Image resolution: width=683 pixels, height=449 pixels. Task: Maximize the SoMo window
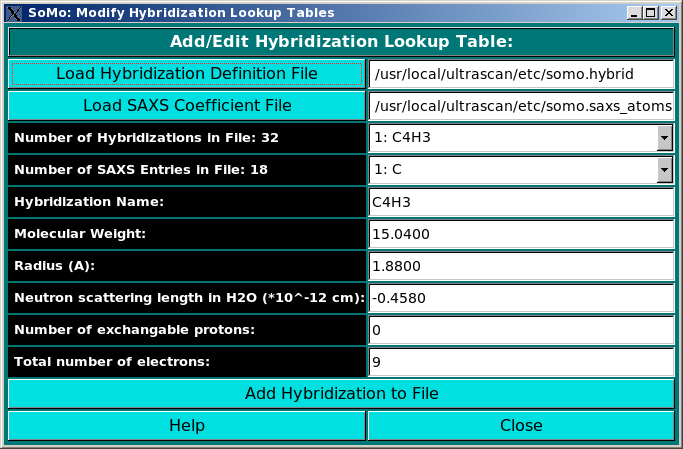[651, 13]
